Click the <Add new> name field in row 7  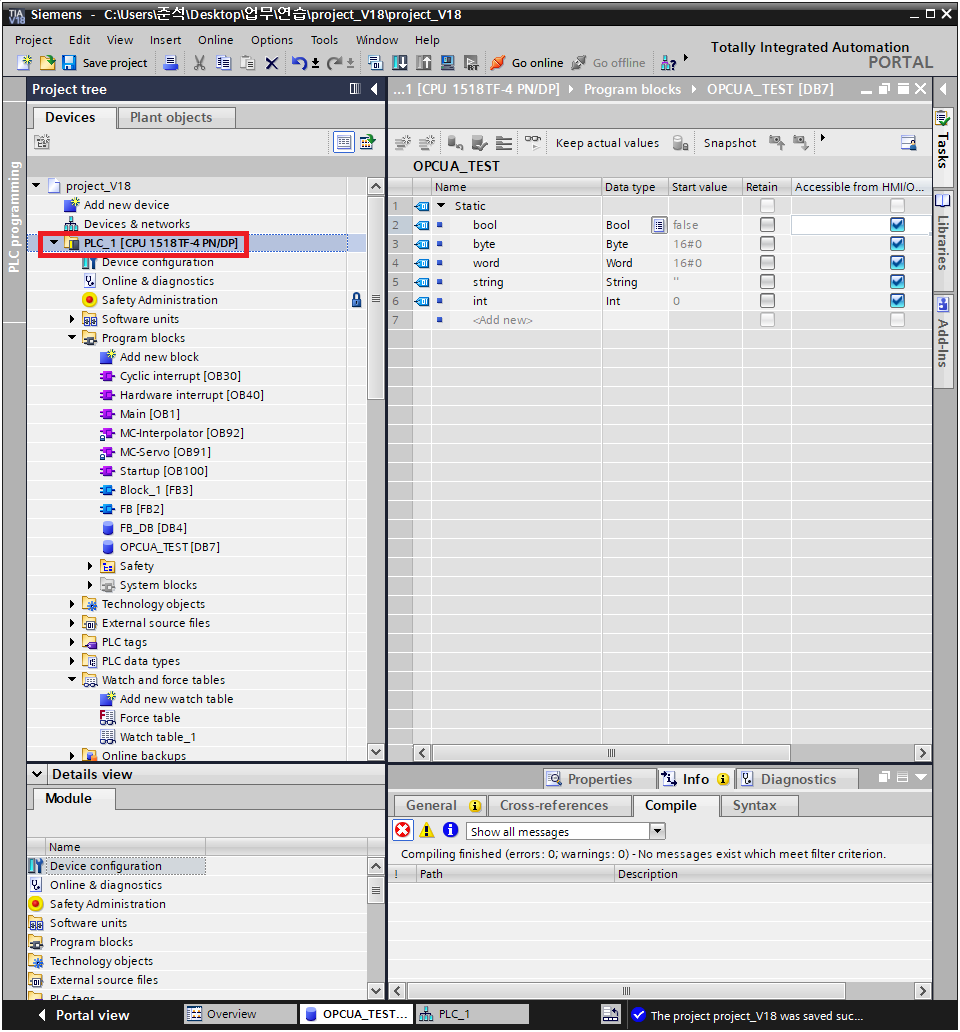517,320
